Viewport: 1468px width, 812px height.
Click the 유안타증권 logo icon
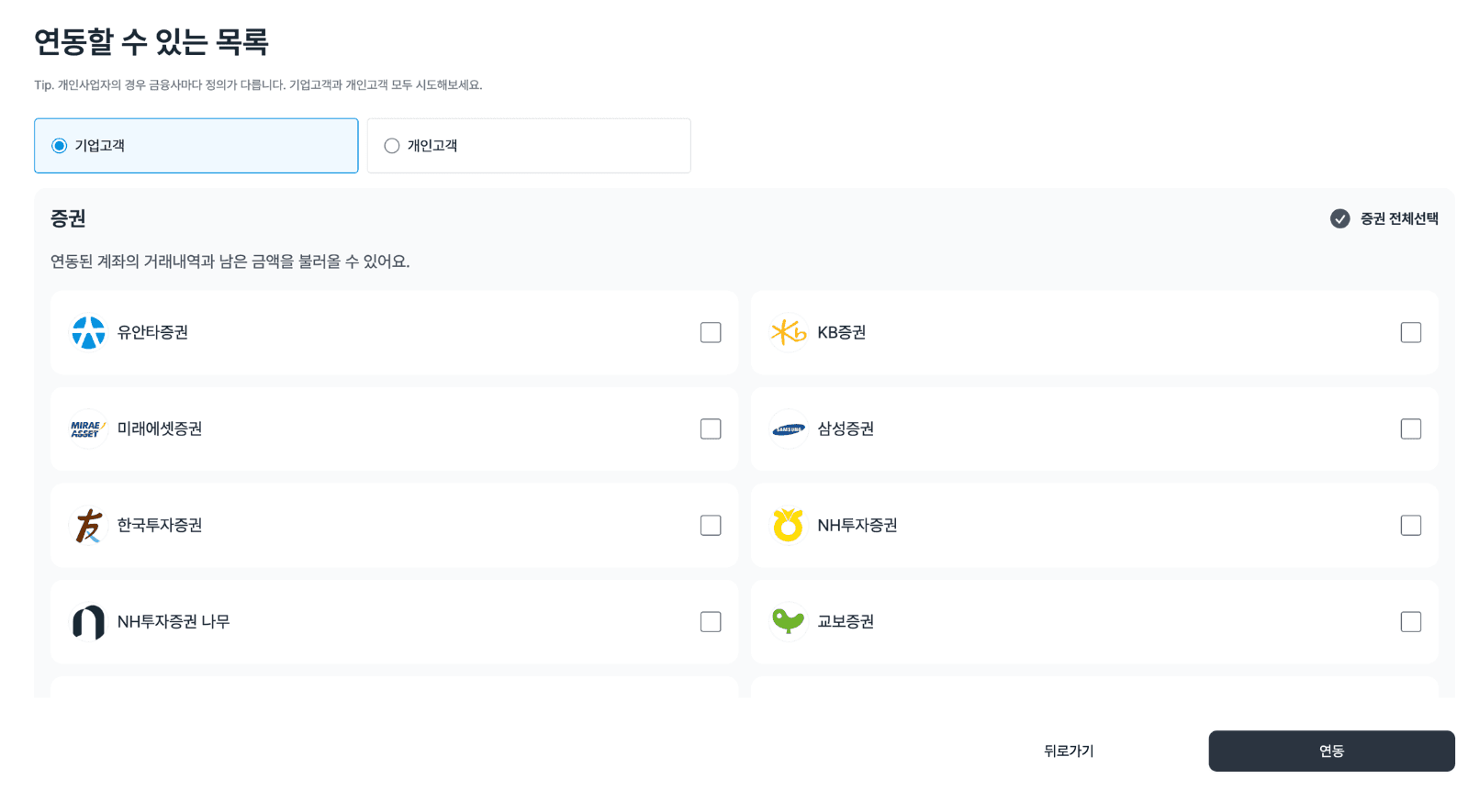pyautogui.click(x=88, y=332)
